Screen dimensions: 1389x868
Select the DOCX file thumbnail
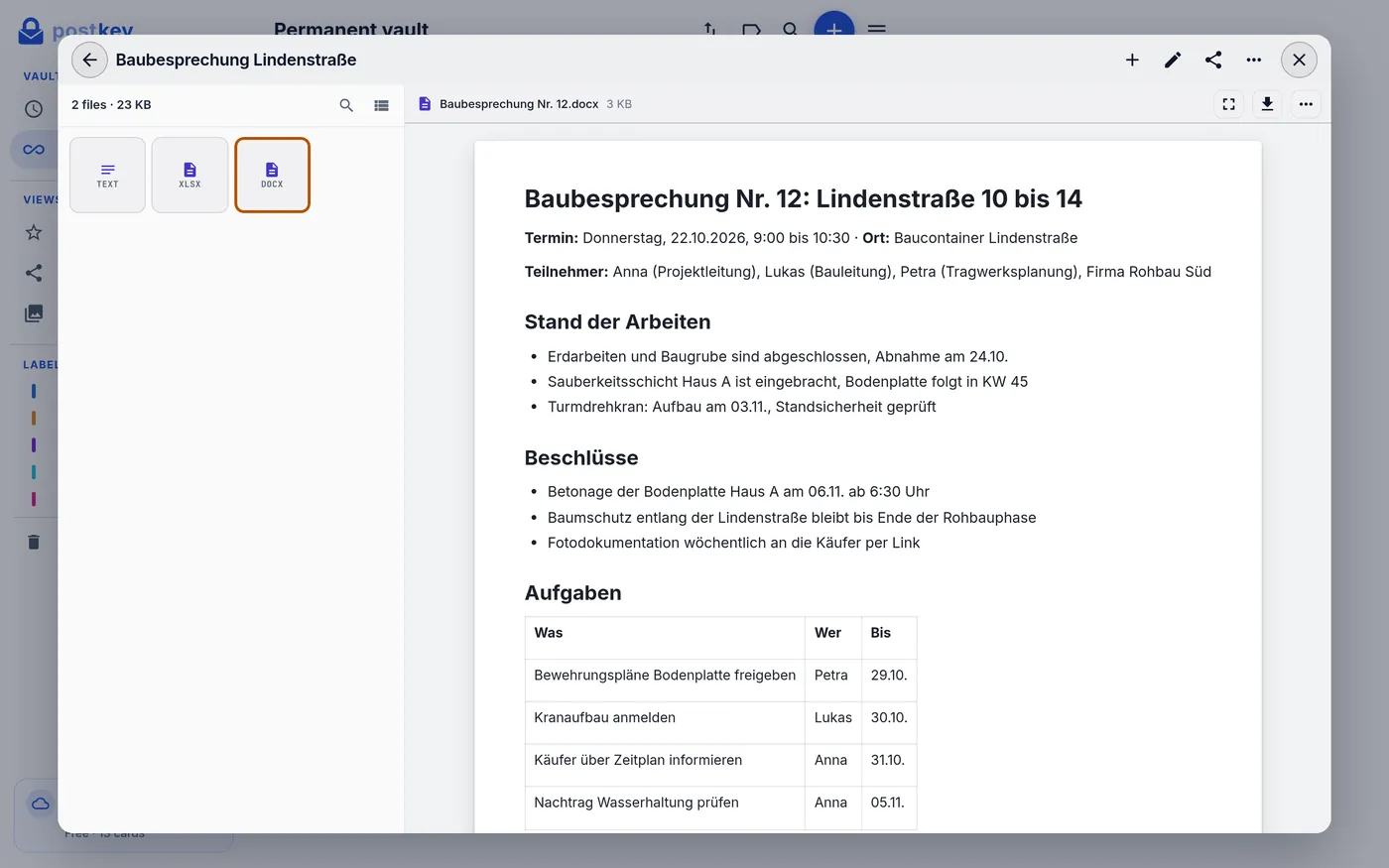tap(272, 175)
